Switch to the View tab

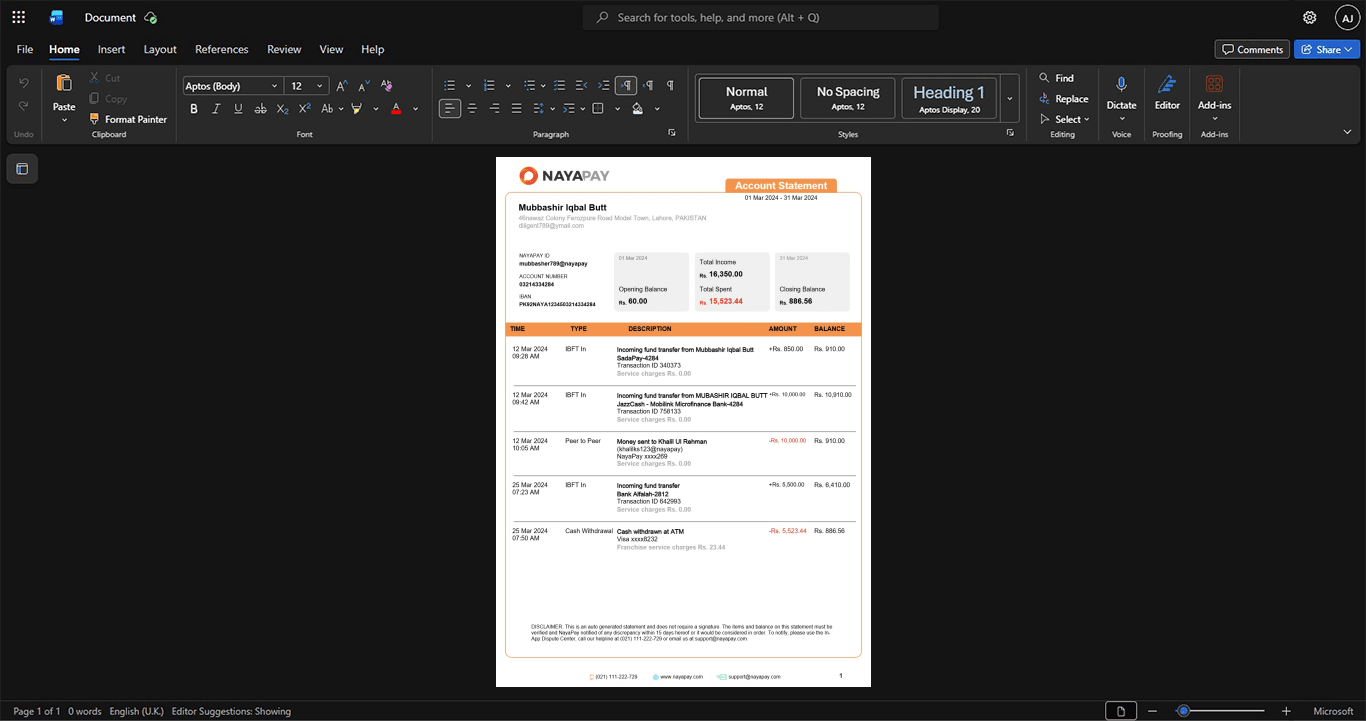pyautogui.click(x=331, y=49)
